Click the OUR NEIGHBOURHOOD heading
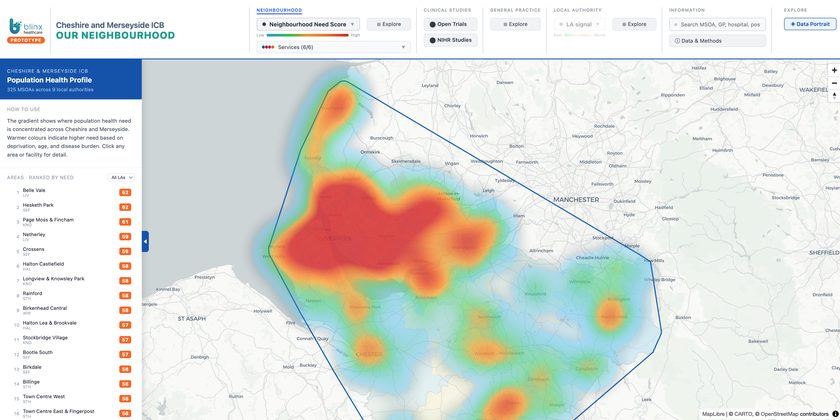Viewport: 840px width, 420px height. click(x=115, y=35)
